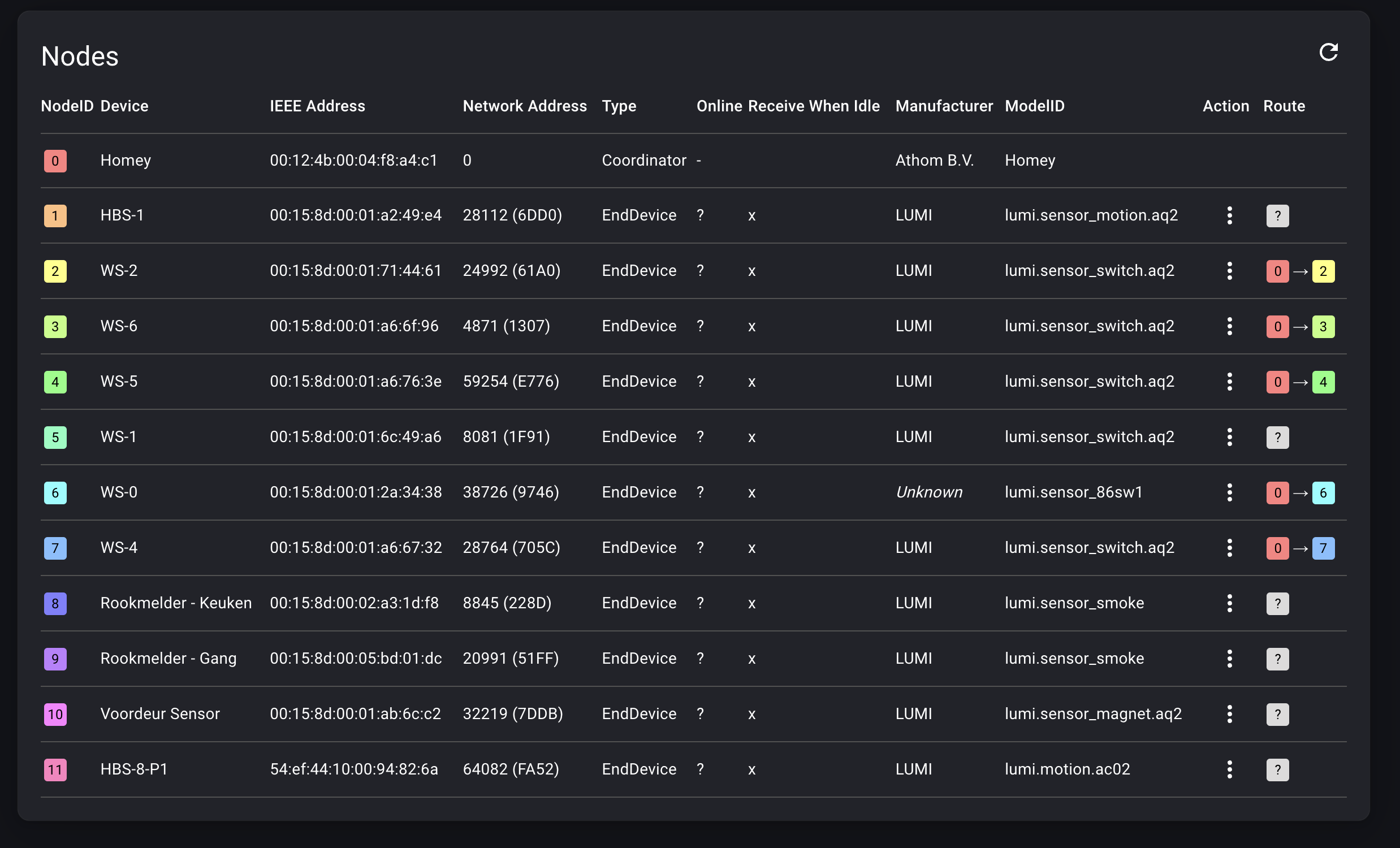
Task: Click action dots for HBS-8-P1
Action: point(1229,769)
